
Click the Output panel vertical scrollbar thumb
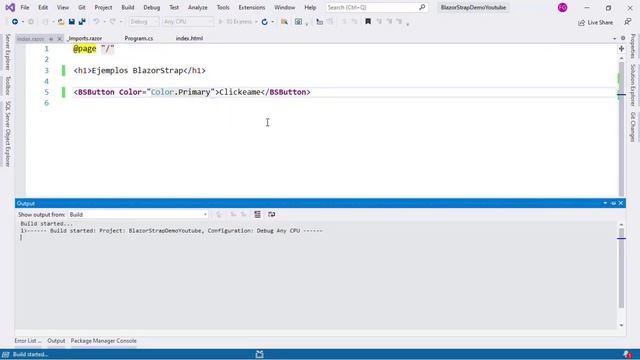tap(621, 268)
